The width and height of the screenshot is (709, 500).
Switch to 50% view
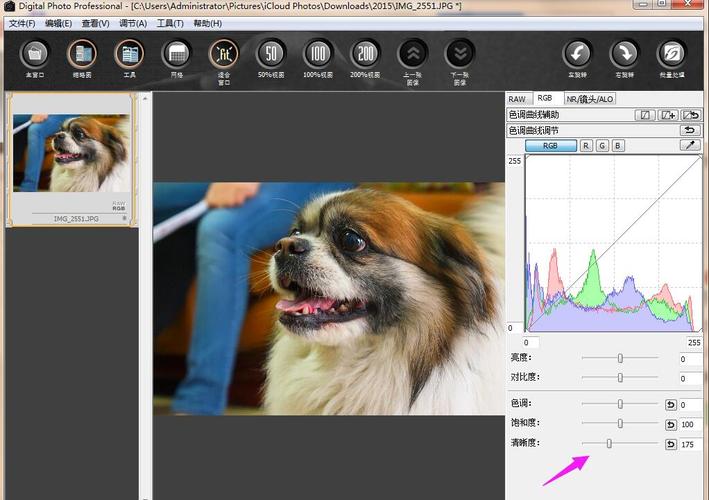(x=271, y=54)
